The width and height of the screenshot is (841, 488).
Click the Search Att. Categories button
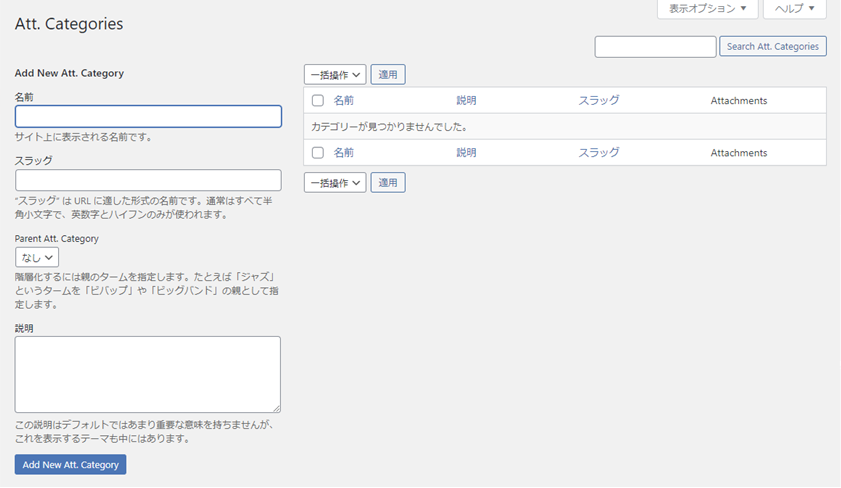[772, 47]
